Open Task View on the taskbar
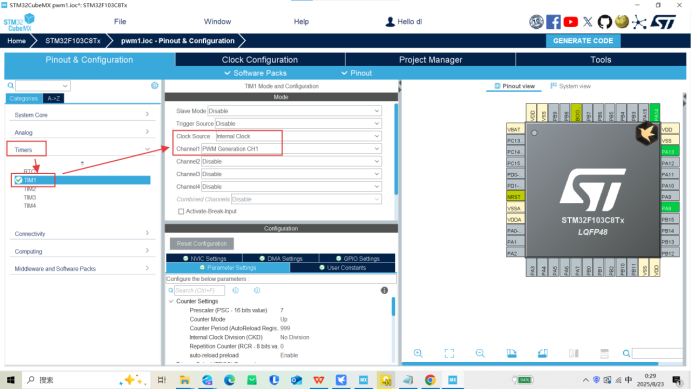Image resolution: width=692 pixels, height=389 pixels. click(162, 380)
